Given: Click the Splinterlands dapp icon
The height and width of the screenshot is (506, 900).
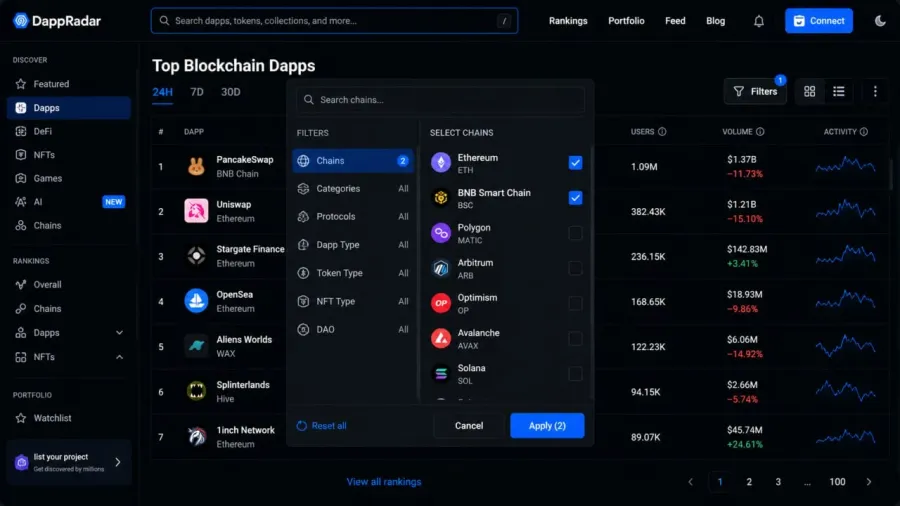Looking at the screenshot, I should tap(196, 391).
